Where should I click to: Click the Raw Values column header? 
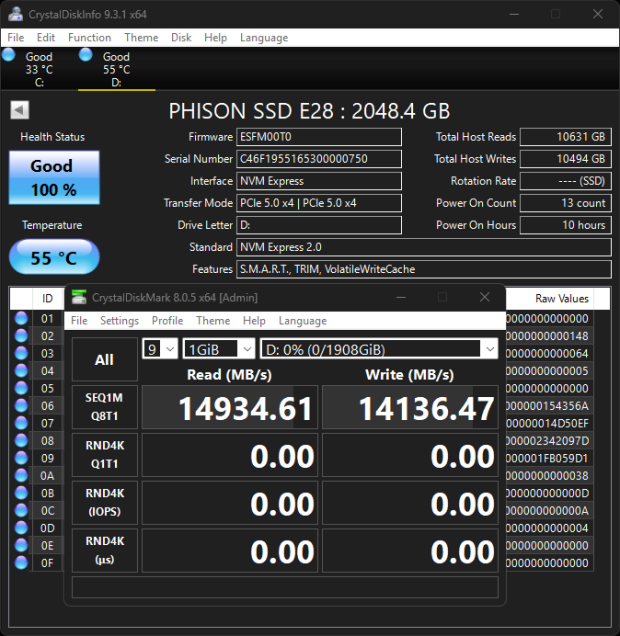[x=550, y=299]
